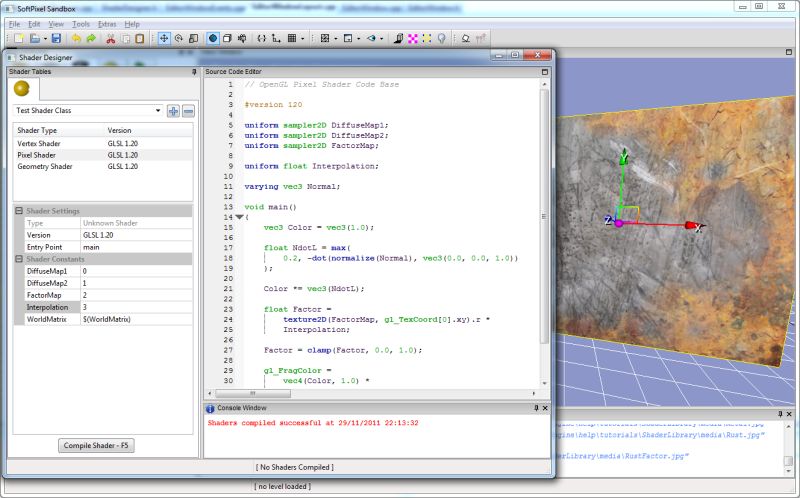Toggle the blue sphere shading mode icon
800x498 pixels.
click(x=212, y=38)
